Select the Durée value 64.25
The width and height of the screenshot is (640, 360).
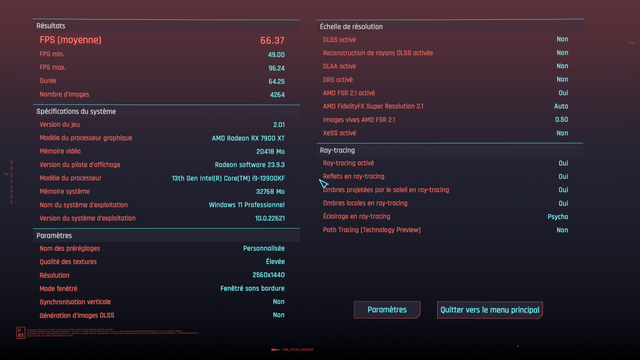(x=276, y=82)
